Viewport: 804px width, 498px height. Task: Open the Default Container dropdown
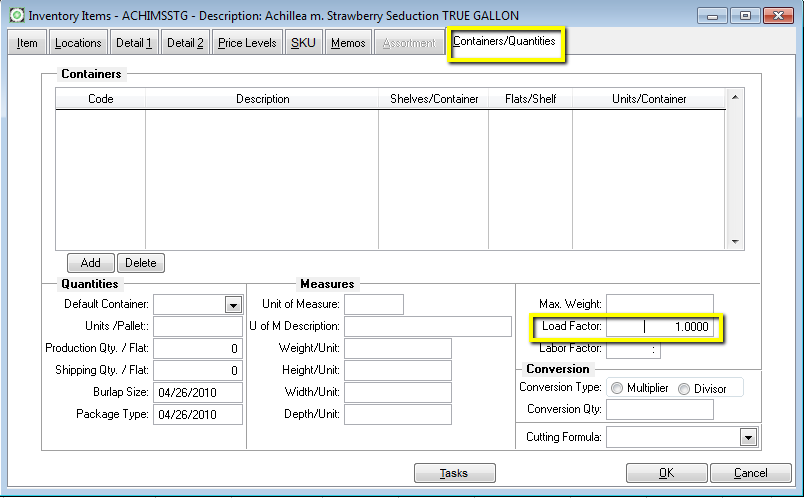click(x=233, y=304)
